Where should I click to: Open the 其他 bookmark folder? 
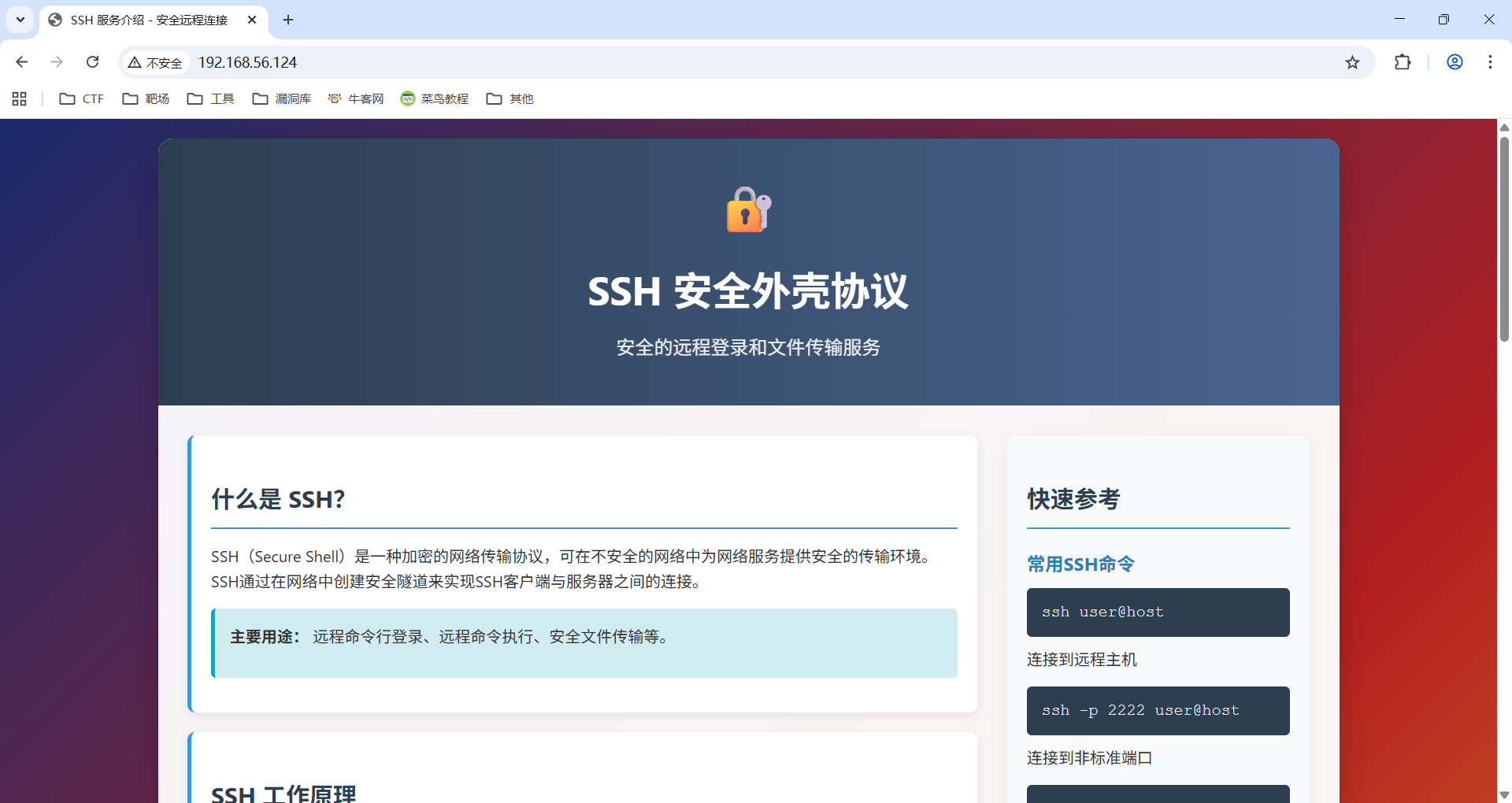[510, 98]
